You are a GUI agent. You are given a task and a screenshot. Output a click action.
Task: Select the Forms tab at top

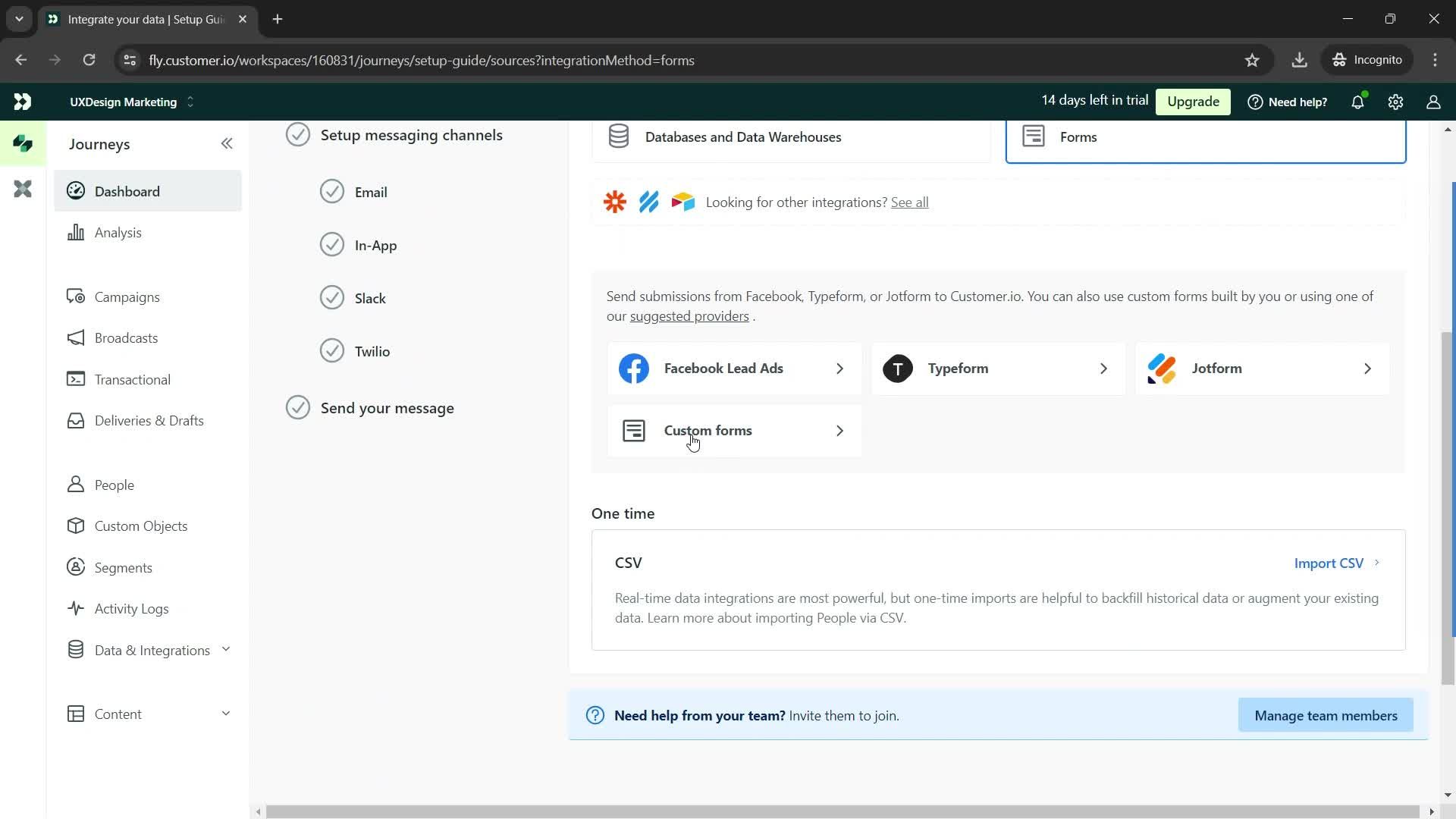pos(1208,136)
